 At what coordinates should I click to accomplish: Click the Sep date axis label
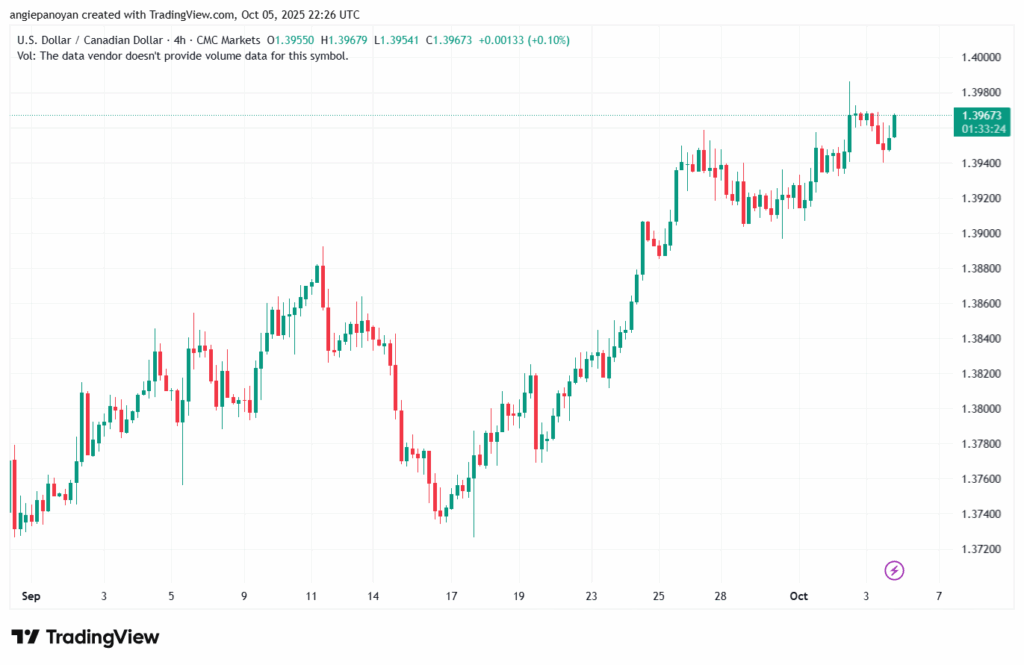coord(32,596)
